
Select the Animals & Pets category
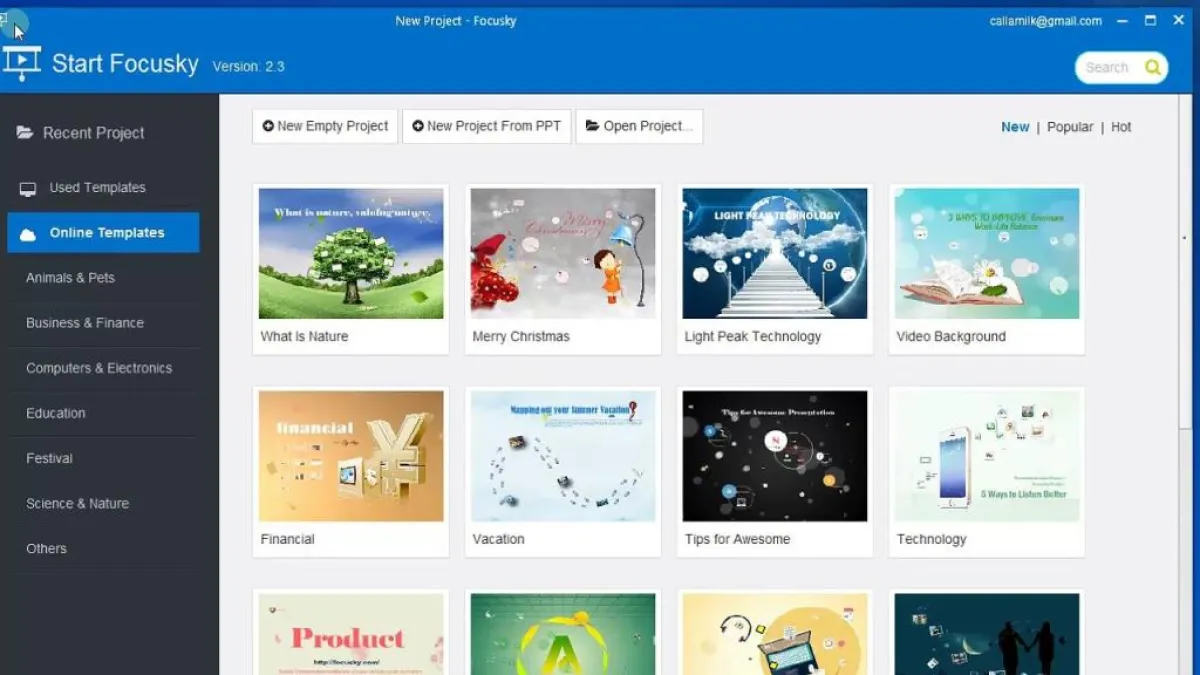70,278
